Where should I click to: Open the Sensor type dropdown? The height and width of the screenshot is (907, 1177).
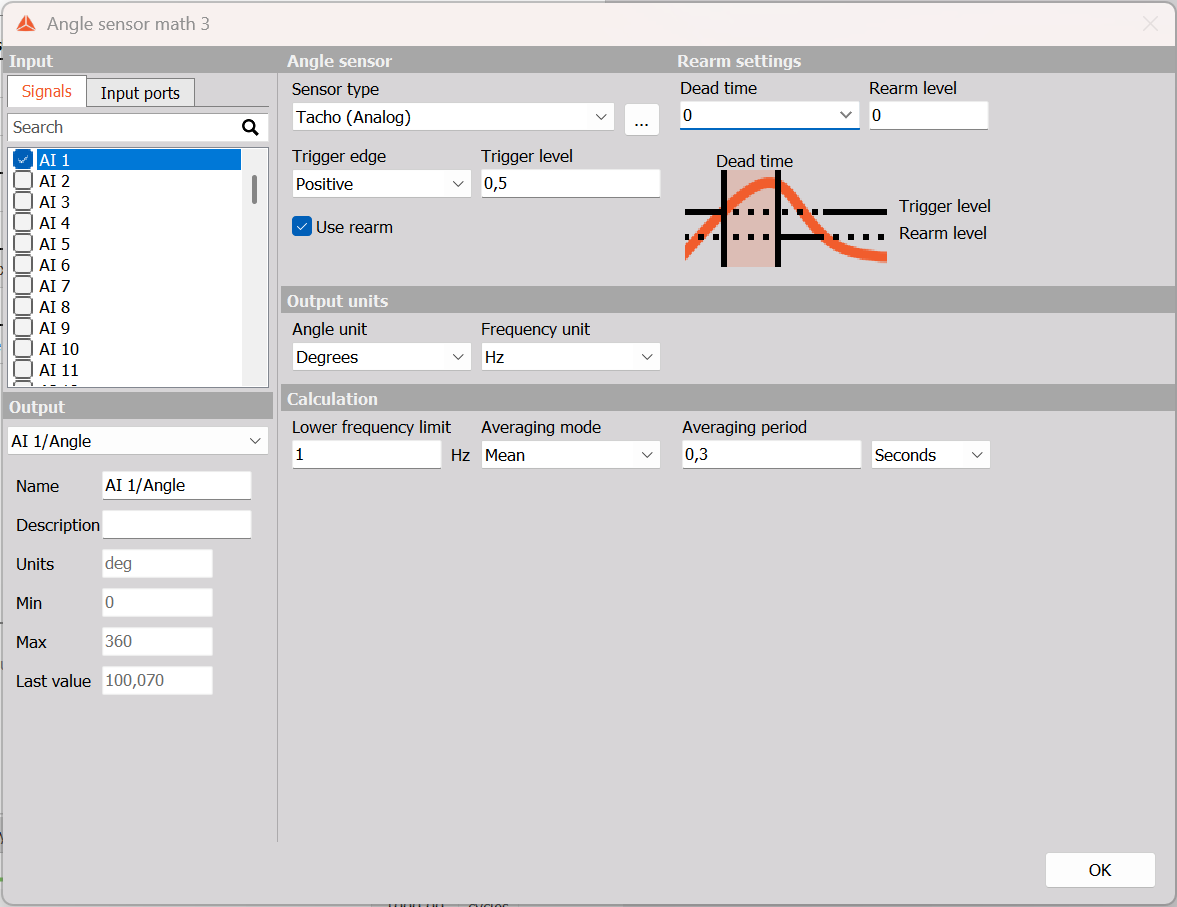453,117
